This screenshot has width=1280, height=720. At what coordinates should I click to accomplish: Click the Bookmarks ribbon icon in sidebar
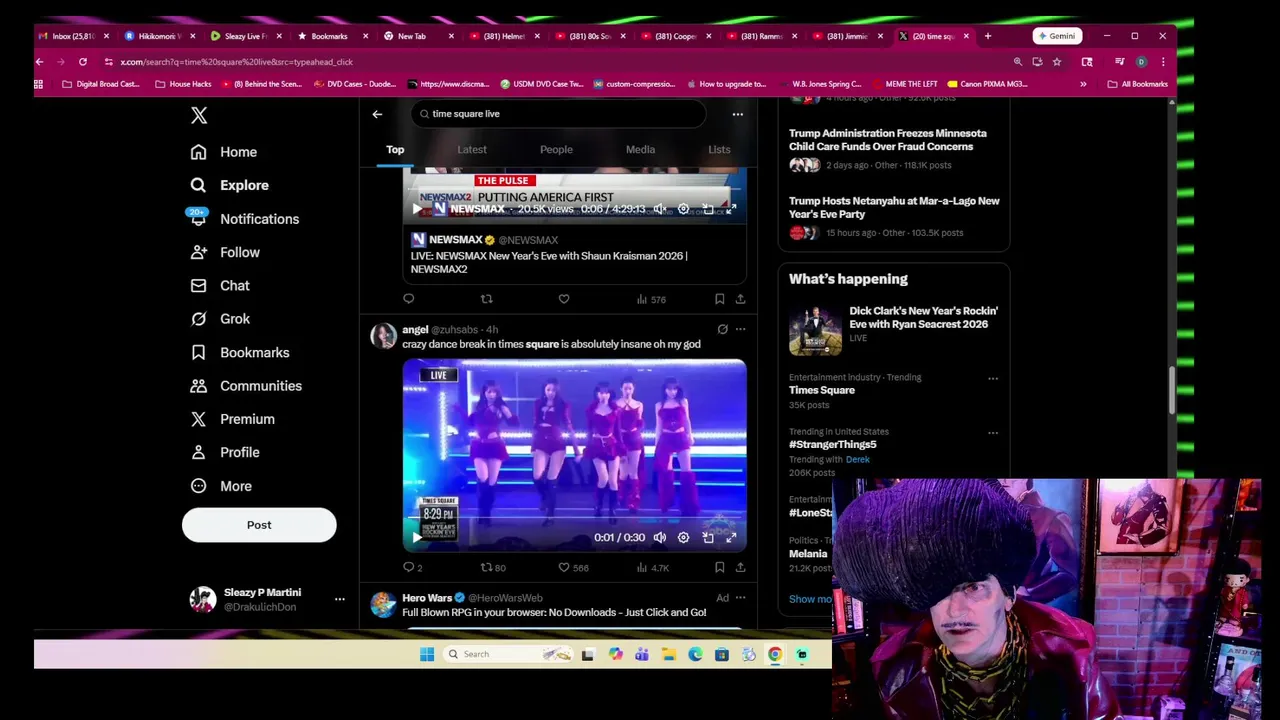pos(199,352)
